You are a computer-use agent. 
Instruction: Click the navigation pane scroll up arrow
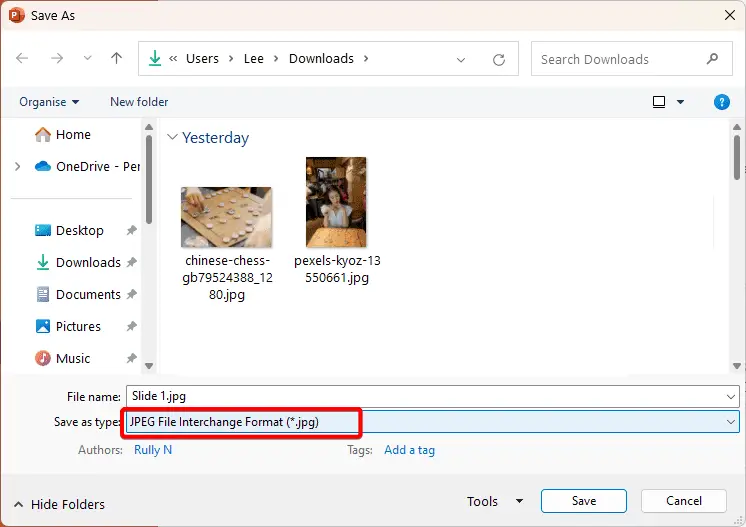pos(149,127)
